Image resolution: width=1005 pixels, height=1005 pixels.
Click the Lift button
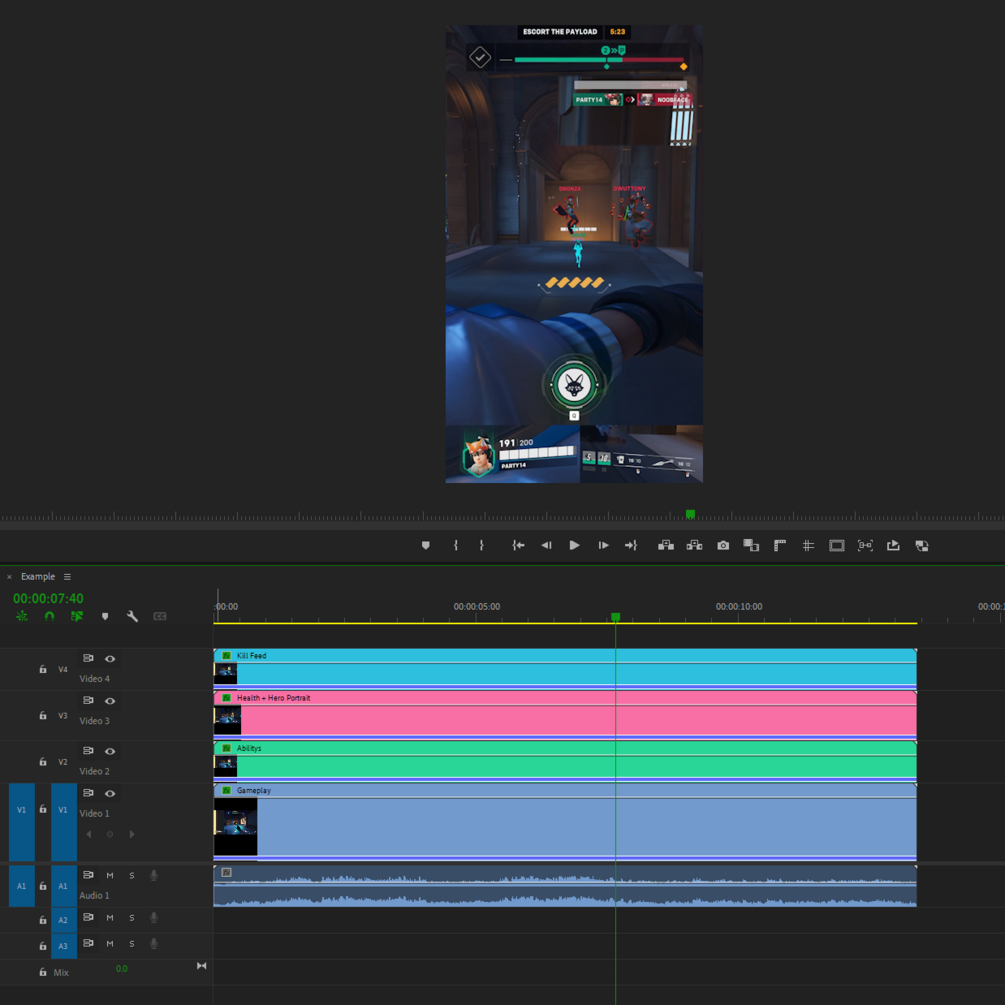pyautogui.click(x=666, y=545)
